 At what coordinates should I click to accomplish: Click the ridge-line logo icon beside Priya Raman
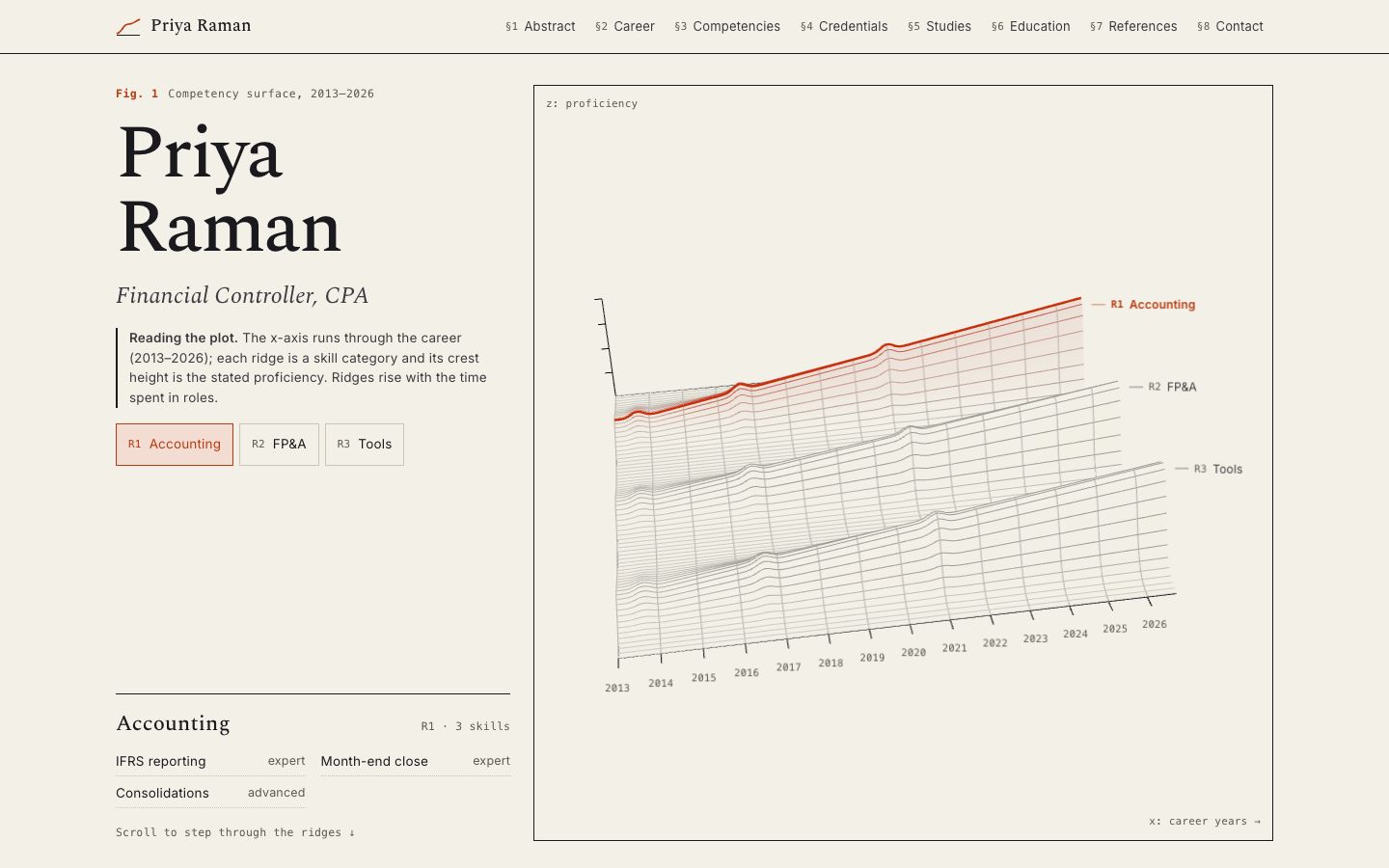point(128,27)
